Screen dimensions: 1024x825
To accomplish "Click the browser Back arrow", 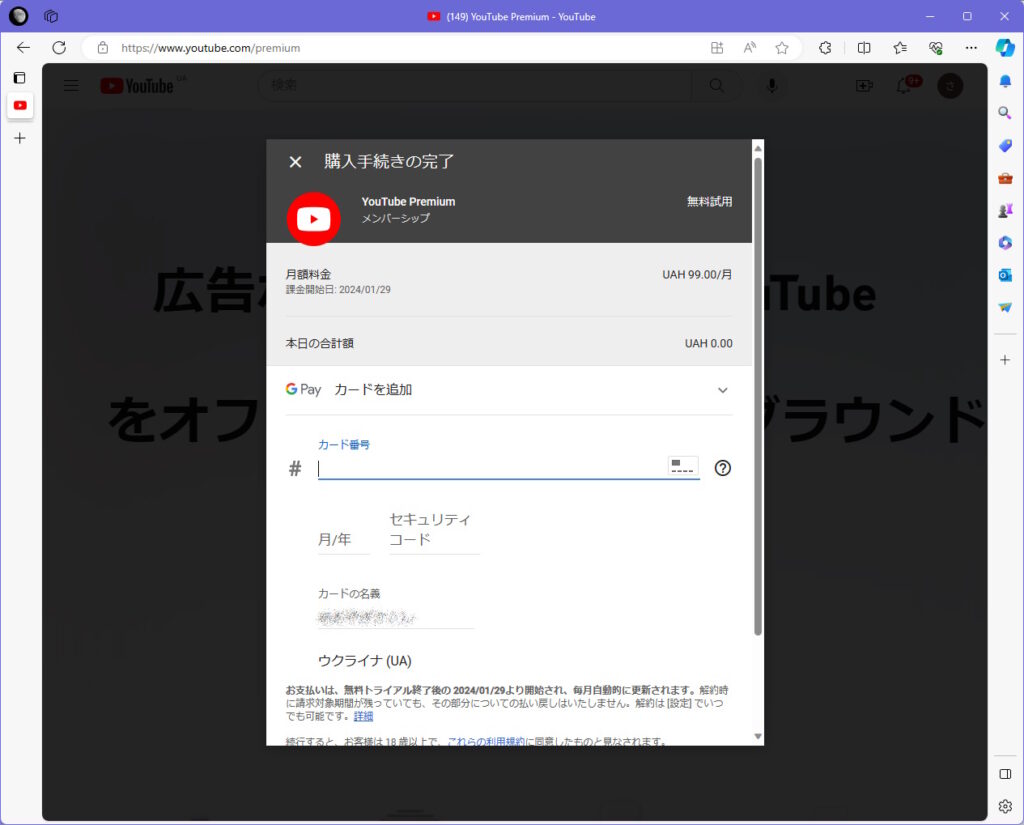I will (x=24, y=48).
